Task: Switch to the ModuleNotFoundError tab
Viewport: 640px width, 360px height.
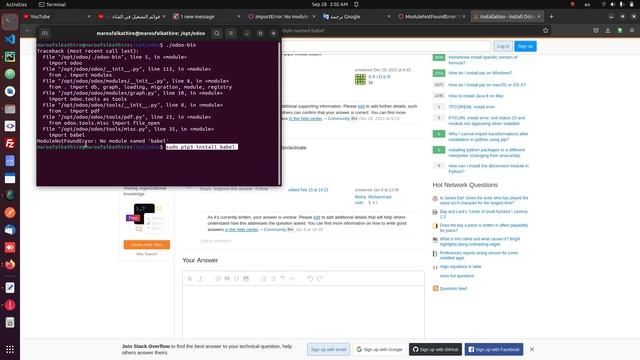Action: tap(431, 17)
